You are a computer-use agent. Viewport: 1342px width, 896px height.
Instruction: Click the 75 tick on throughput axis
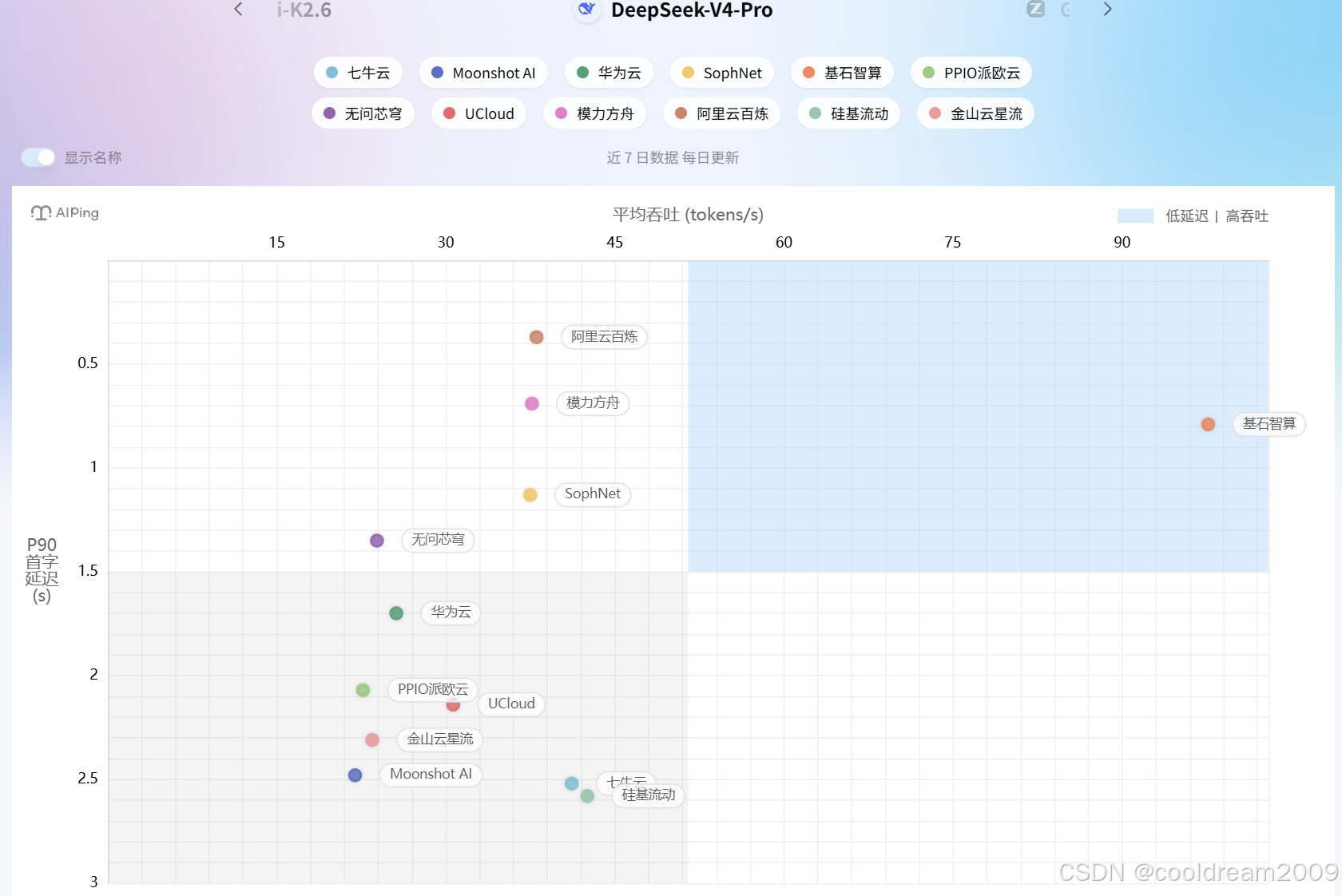coord(953,242)
